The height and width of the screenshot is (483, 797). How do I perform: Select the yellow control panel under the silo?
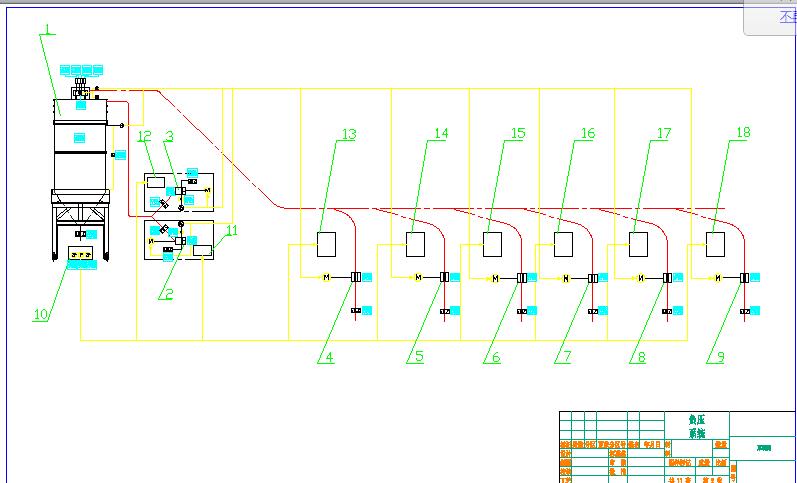81,253
